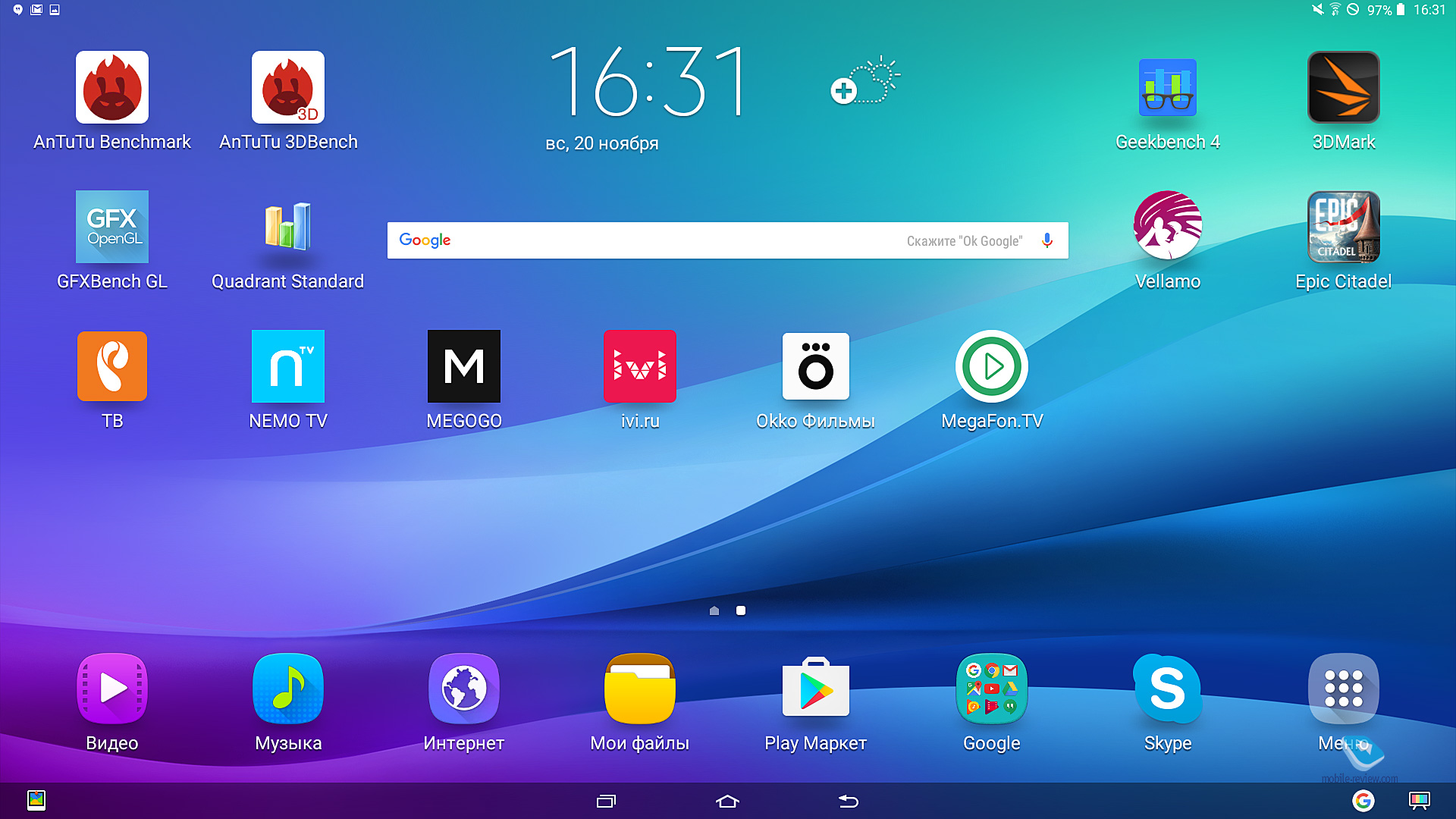This screenshot has width=1456, height=819.
Task: Add weather location via plus icon
Action: pos(843,91)
